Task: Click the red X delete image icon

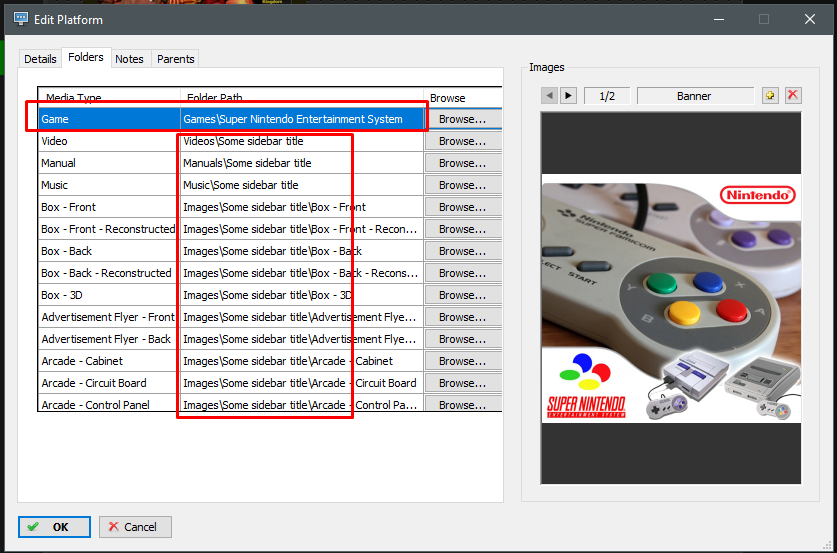Action: pos(793,96)
